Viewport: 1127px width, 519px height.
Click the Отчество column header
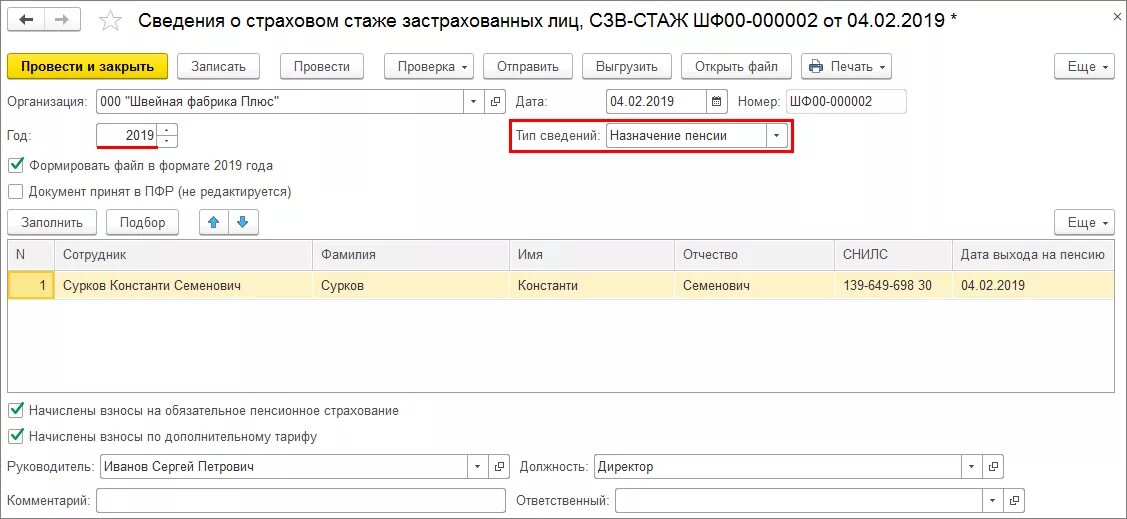tap(755, 254)
